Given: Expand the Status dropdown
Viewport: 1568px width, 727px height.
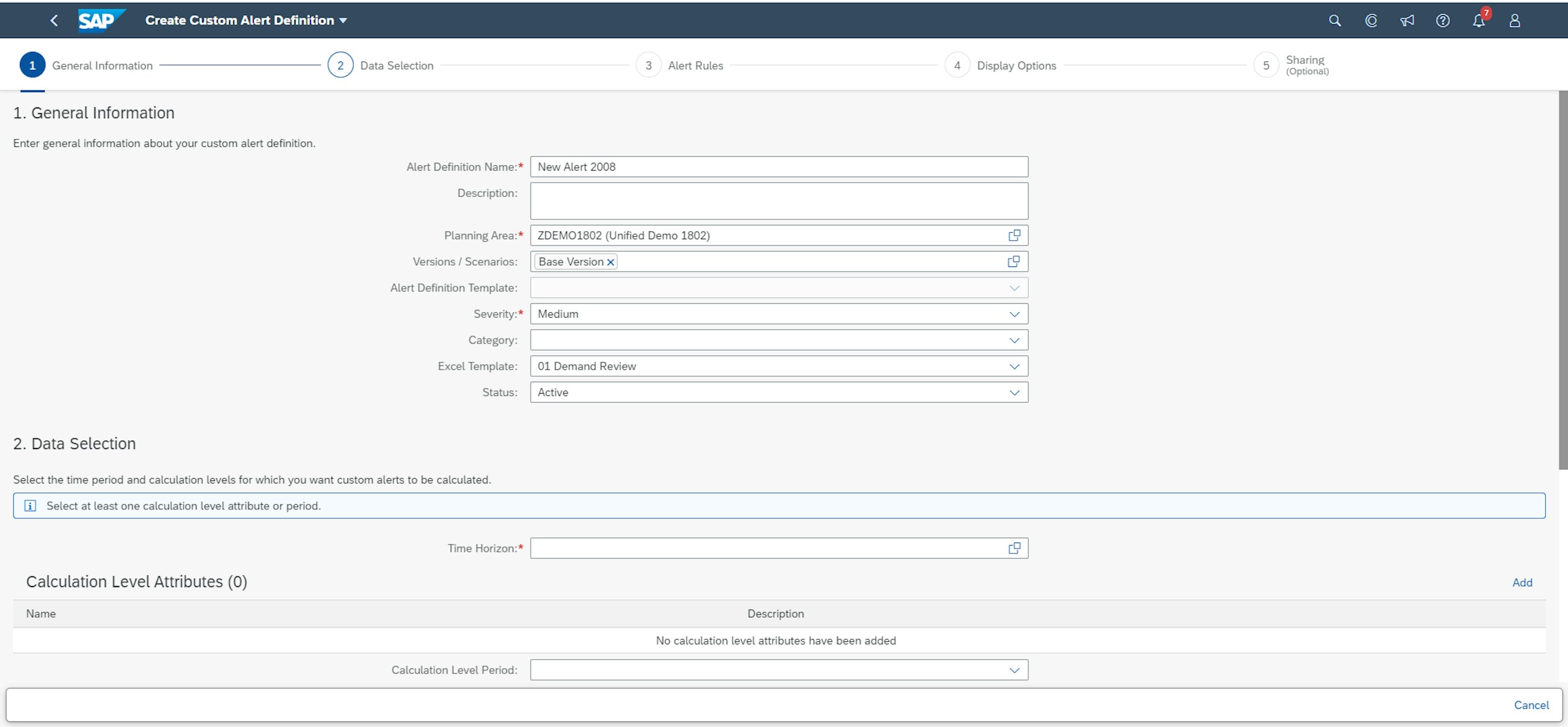Looking at the screenshot, I should point(1014,392).
